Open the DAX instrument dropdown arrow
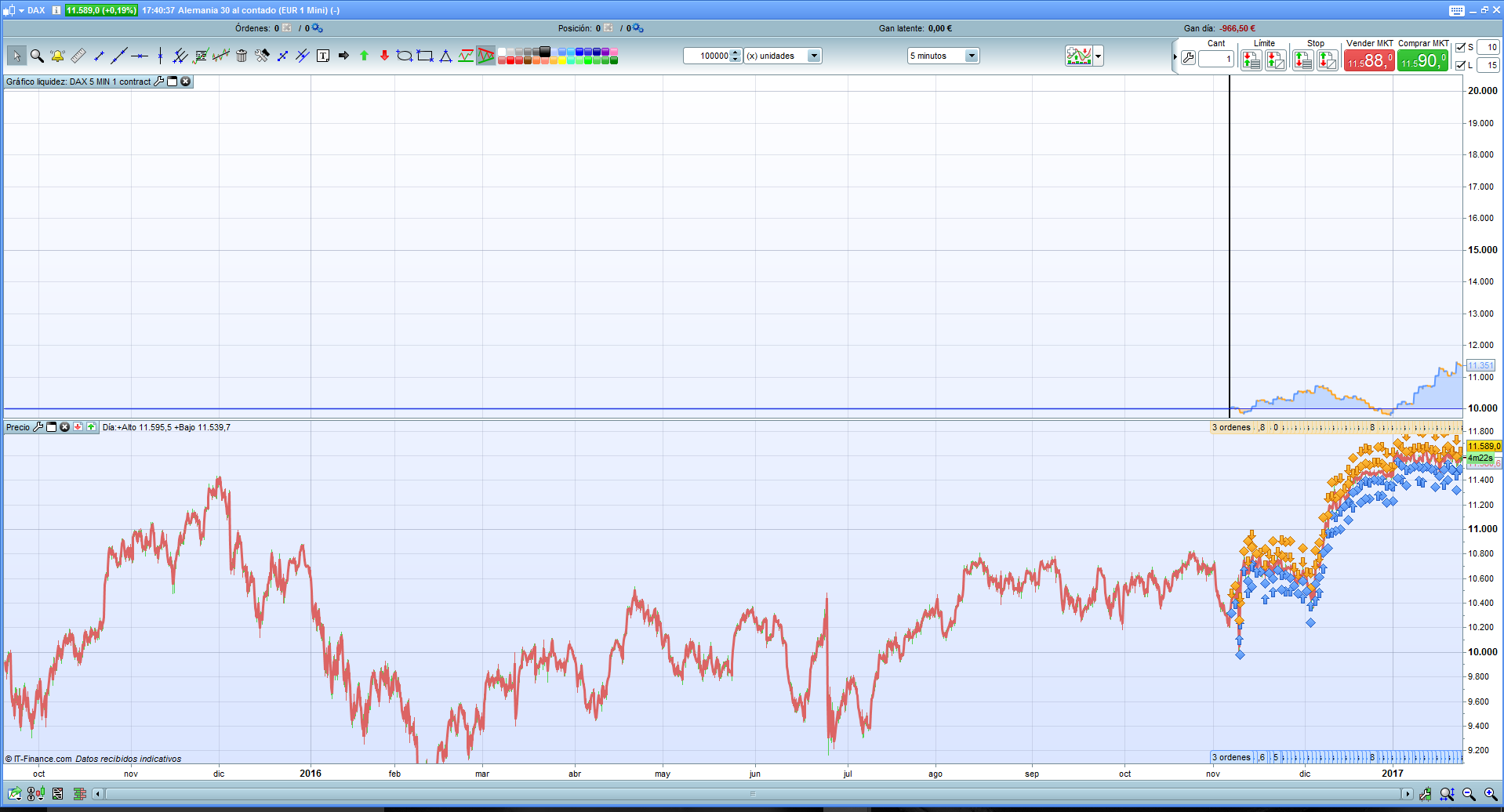 [x=21, y=10]
